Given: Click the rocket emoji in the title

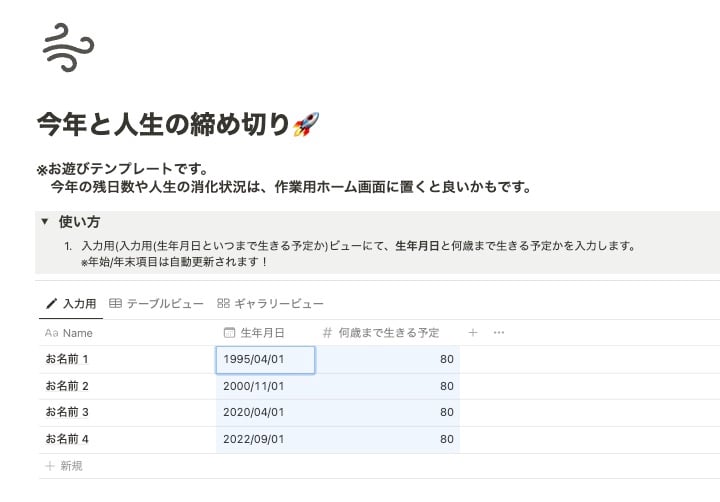Looking at the screenshot, I should (305, 125).
